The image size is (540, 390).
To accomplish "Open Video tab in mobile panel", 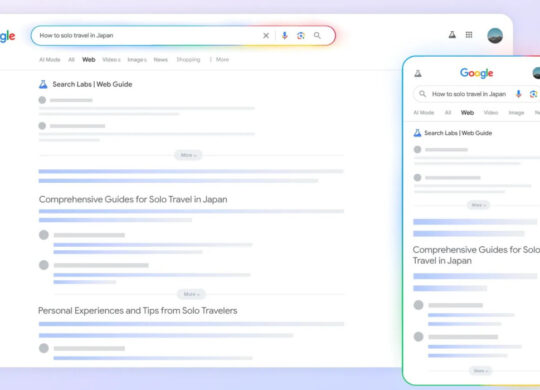I will 491,113.
